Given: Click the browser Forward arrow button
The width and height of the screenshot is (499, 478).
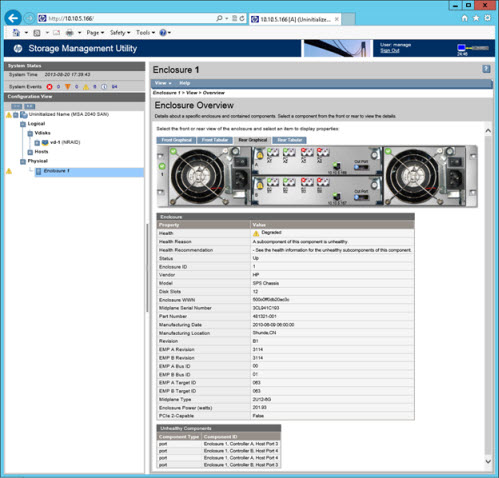Looking at the screenshot, I should (30, 18).
